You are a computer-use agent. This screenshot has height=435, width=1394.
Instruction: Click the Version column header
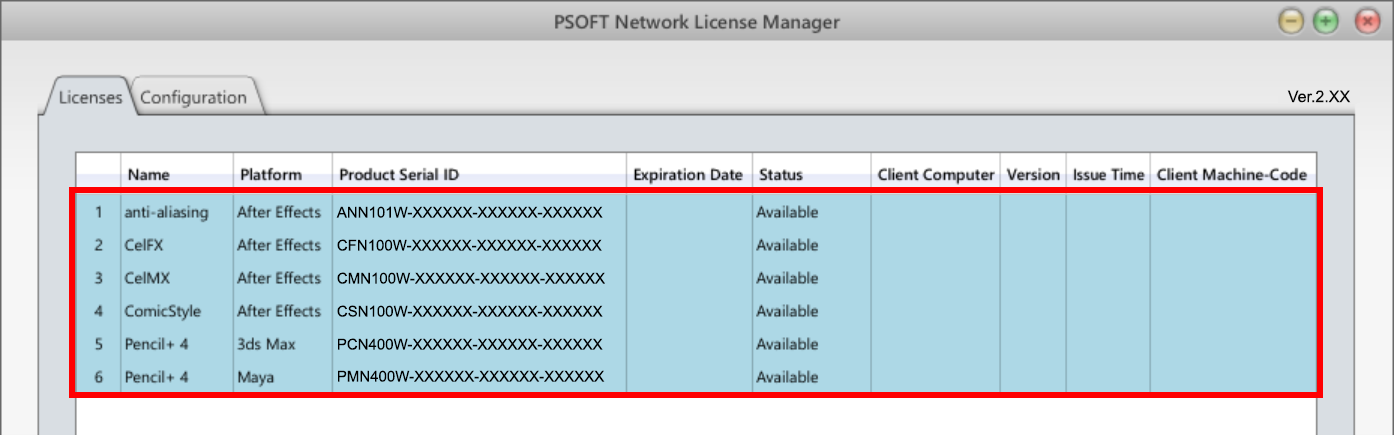[1033, 174]
